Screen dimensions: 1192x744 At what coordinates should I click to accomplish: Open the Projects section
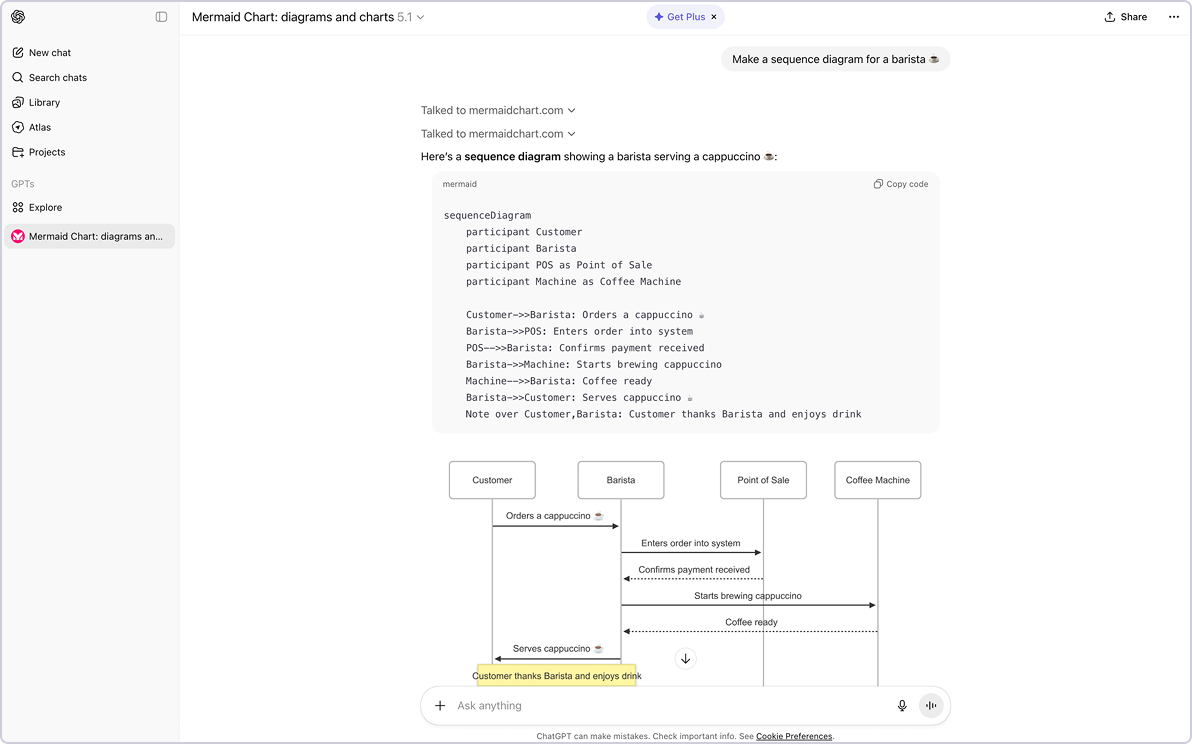pyautogui.click(x=47, y=153)
